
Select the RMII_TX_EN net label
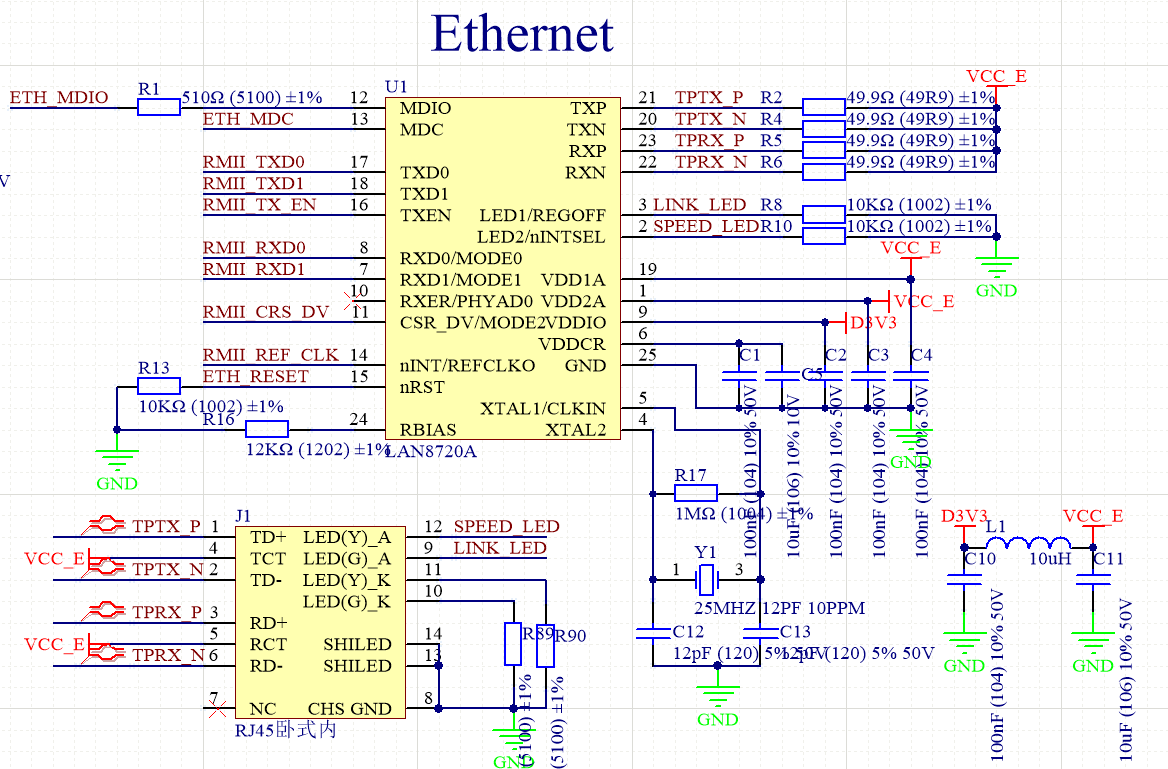click(259, 205)
